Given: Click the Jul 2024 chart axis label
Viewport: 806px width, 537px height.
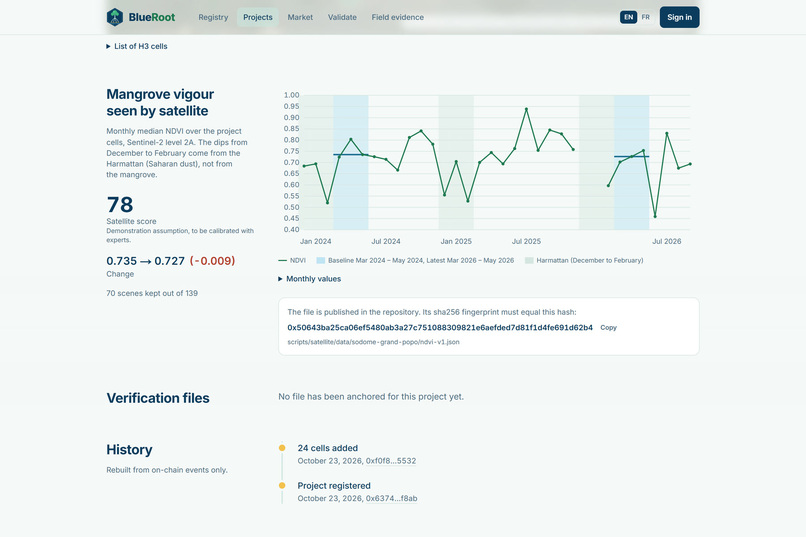Looking at the screenshot, I should point(386,241).
